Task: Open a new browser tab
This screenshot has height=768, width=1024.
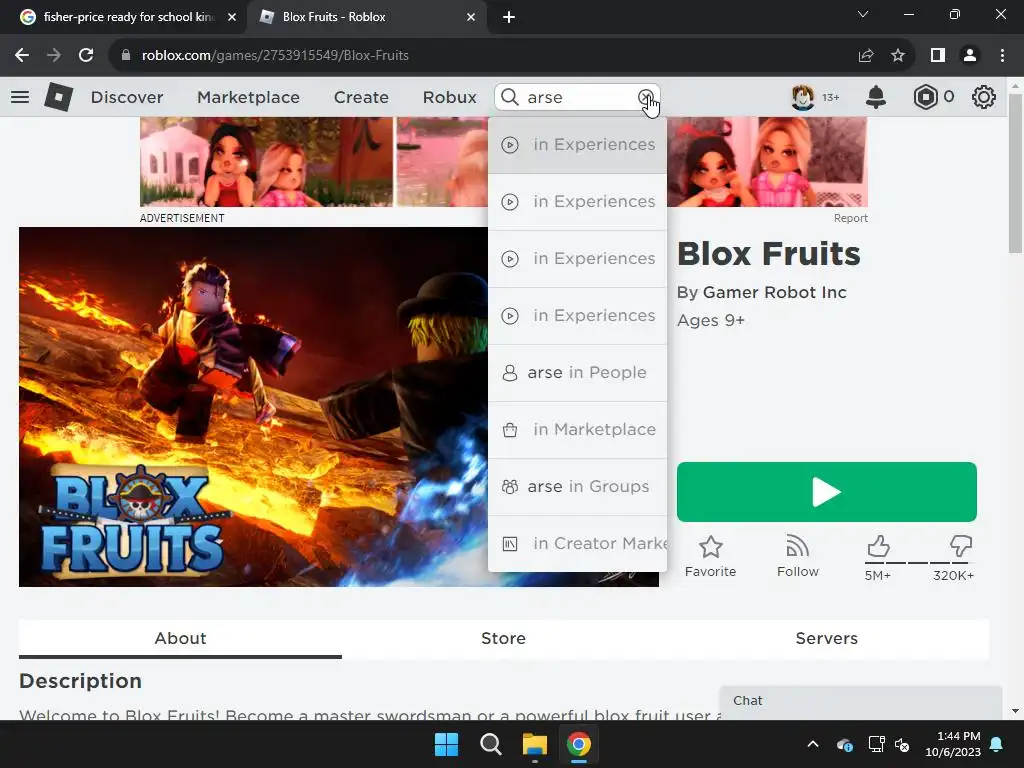Action: (x=509, y=17)
